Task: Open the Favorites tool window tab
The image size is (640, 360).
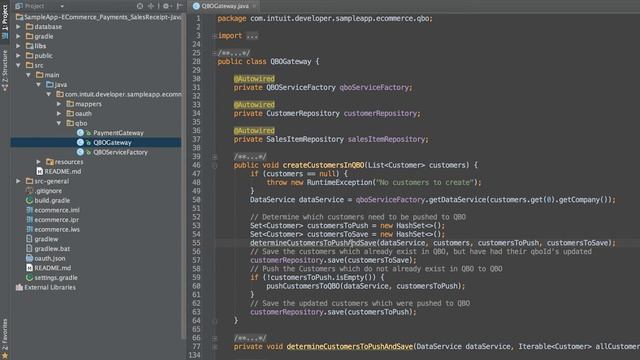Action: coord(4,339)
